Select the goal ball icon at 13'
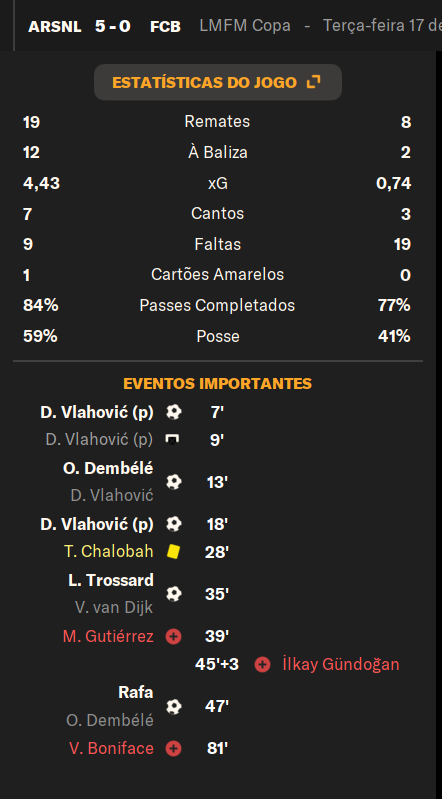This screenshot has width=442, height=799. [x=173, y=482]
